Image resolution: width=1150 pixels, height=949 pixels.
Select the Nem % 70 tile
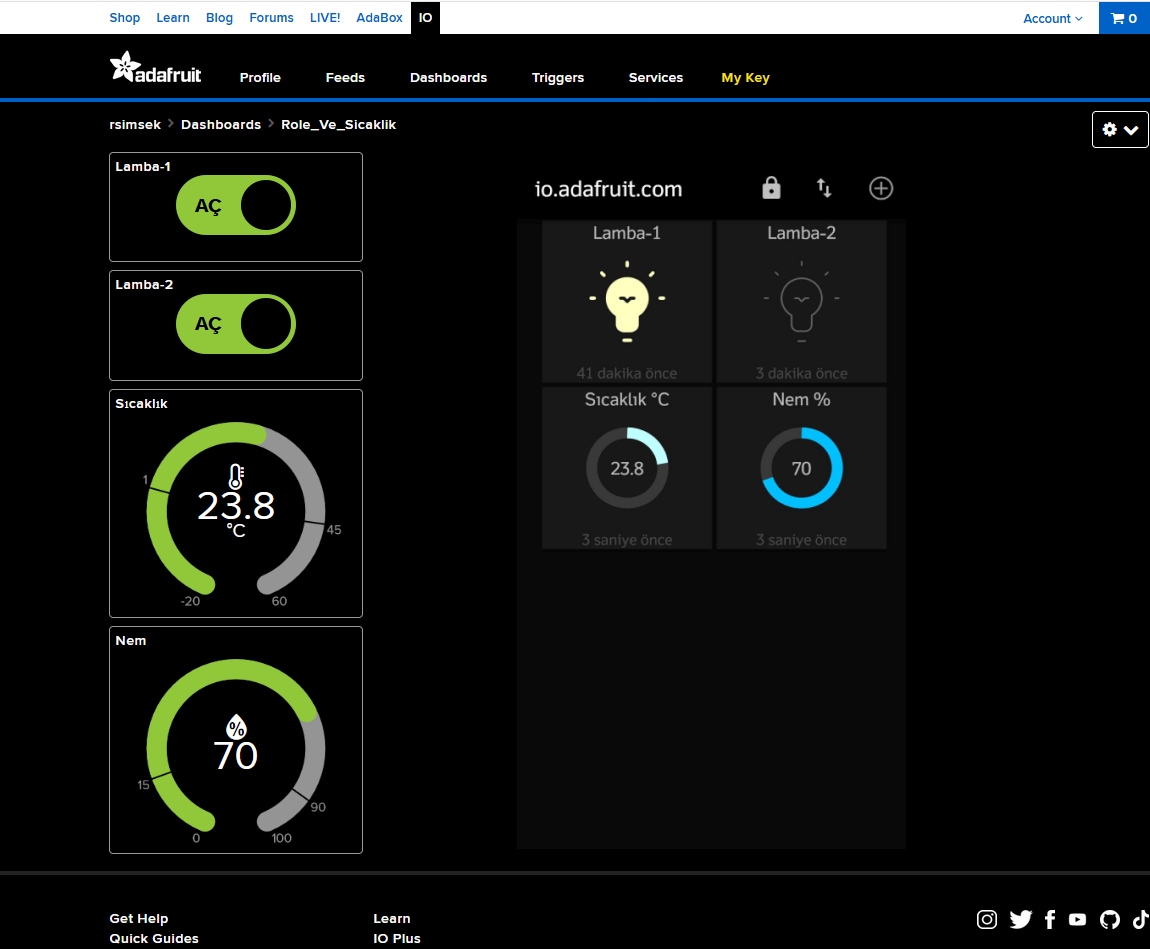[x=802, y=468]
